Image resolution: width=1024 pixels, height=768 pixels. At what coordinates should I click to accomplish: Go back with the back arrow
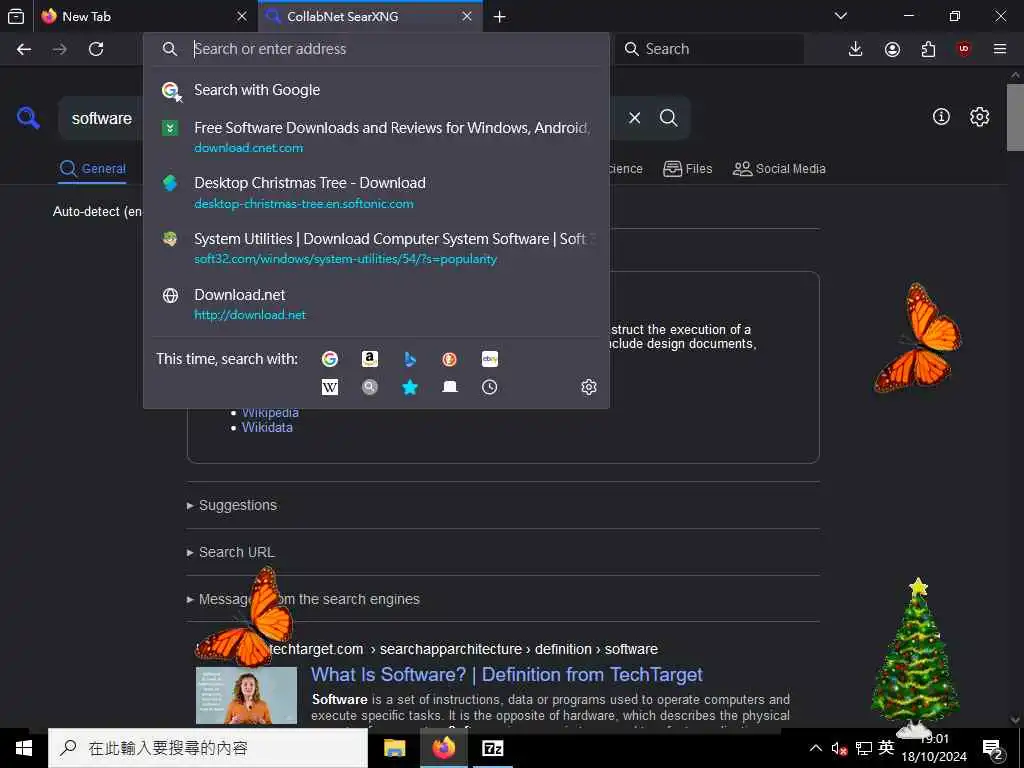point(24,49)
